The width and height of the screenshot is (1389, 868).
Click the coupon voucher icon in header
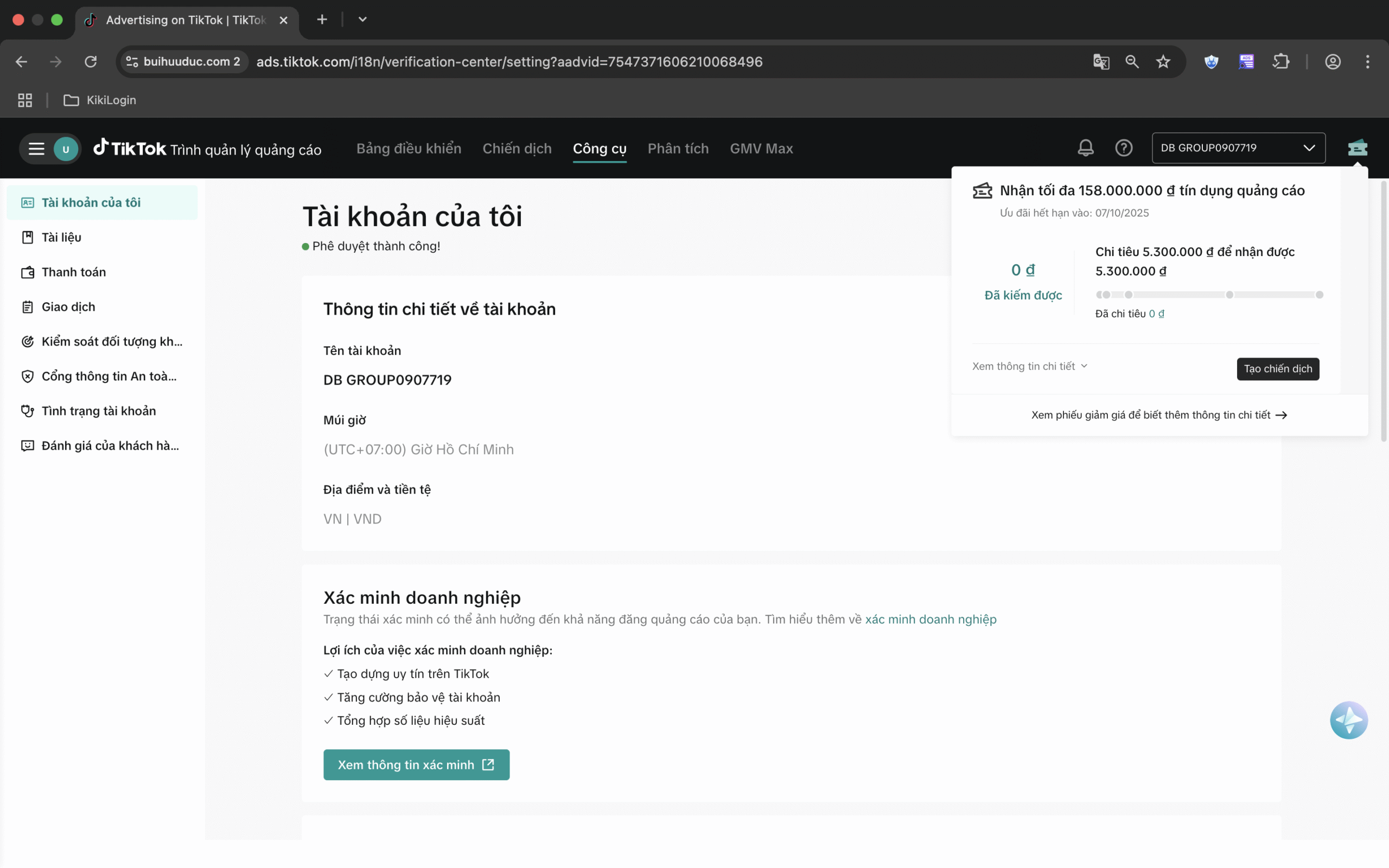(x=1357, y=148)
